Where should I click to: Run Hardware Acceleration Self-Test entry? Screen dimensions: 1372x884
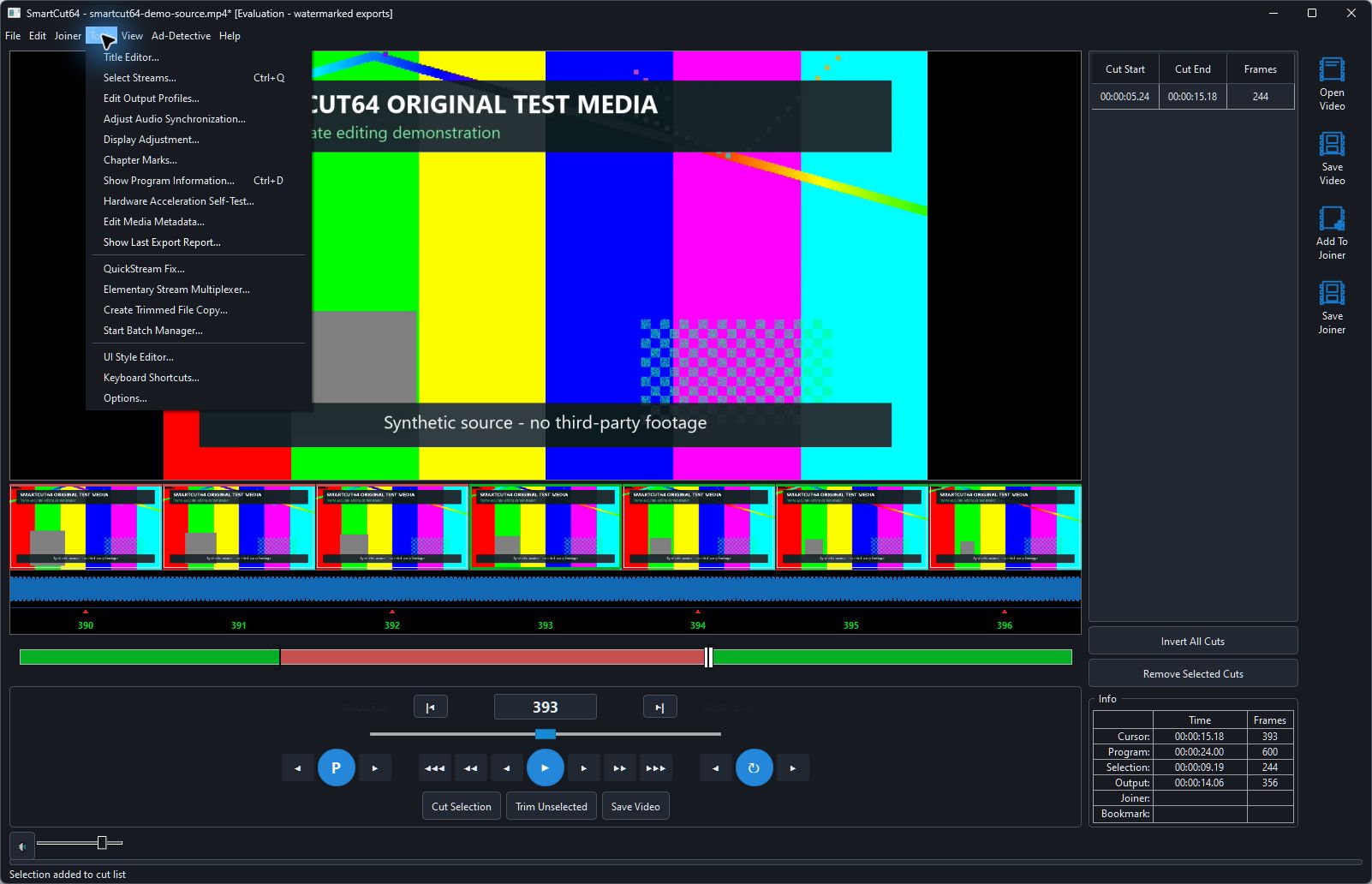[x=199, y=201]
